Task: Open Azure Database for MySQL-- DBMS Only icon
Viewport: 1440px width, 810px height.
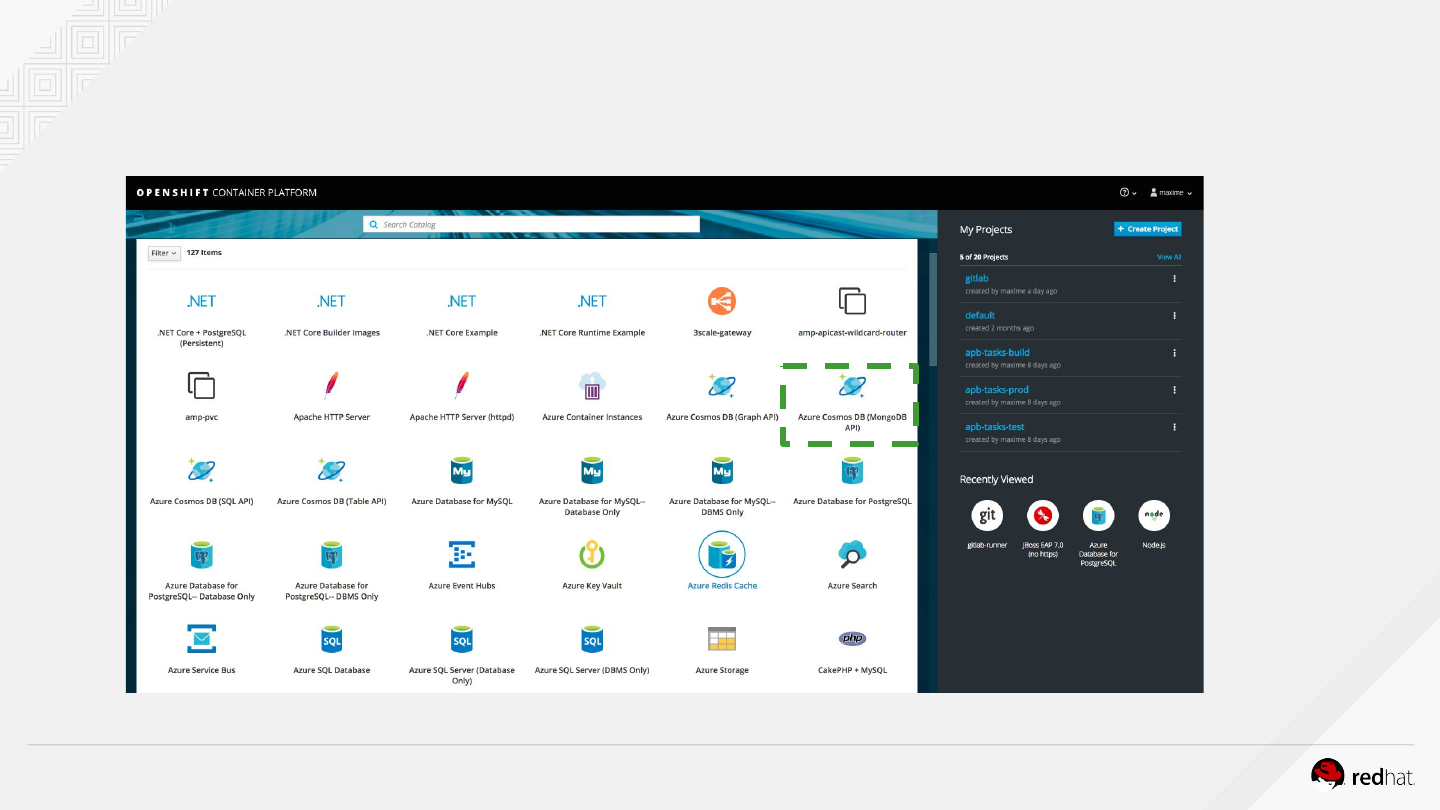Action: coord(722,470)
